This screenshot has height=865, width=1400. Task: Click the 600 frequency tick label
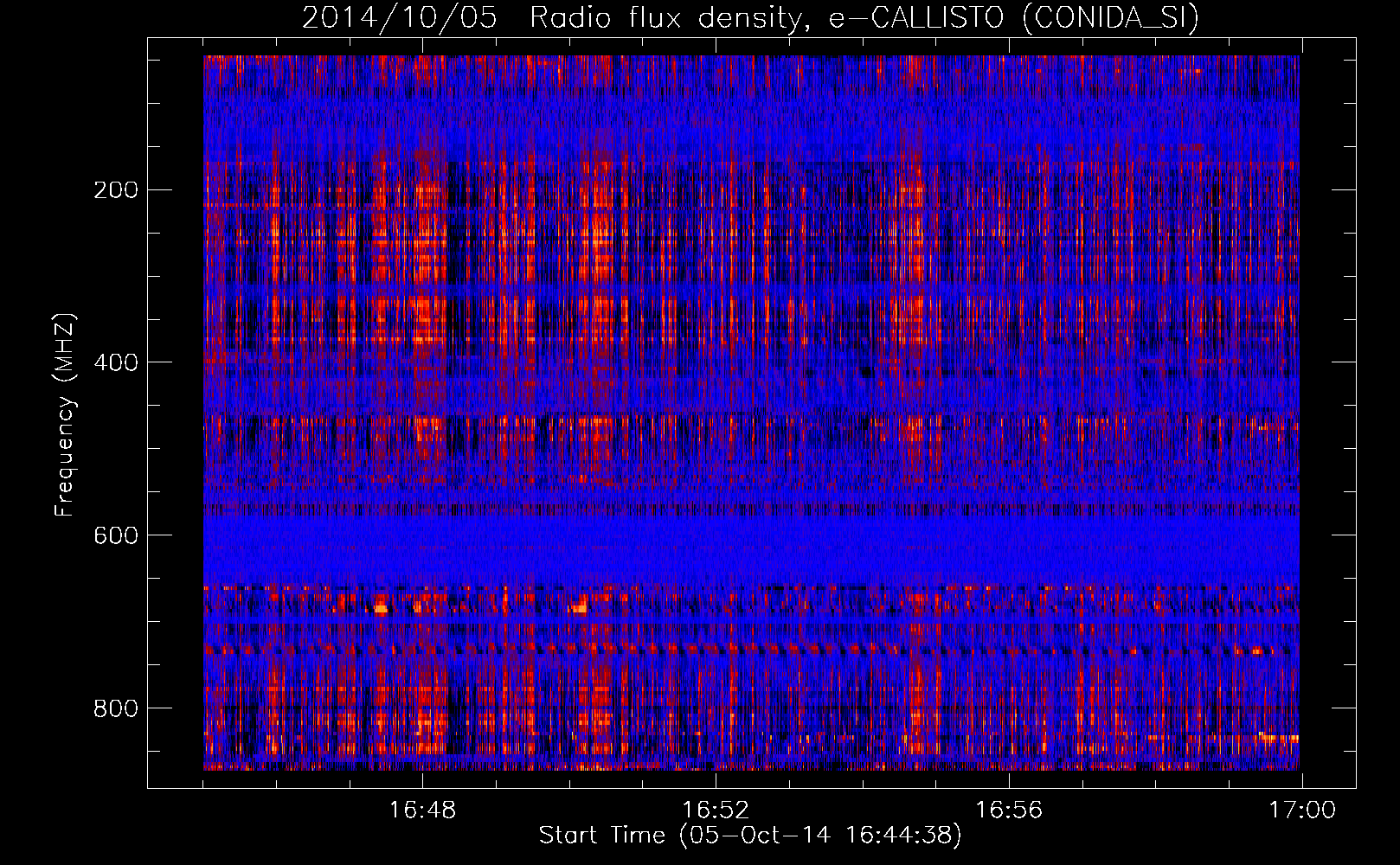coord(116,535)
